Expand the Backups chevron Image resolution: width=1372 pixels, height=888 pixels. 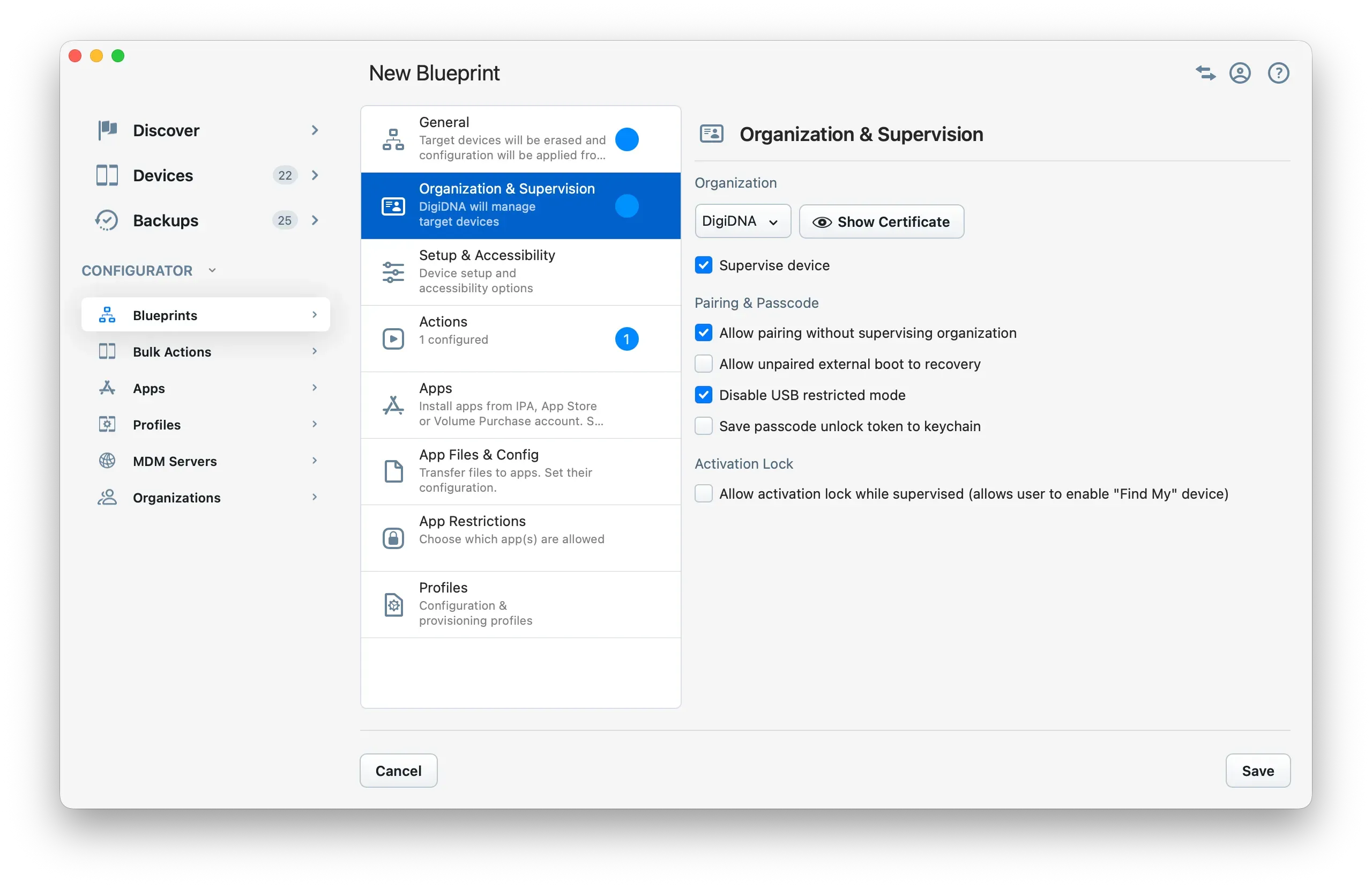point(315,220)
